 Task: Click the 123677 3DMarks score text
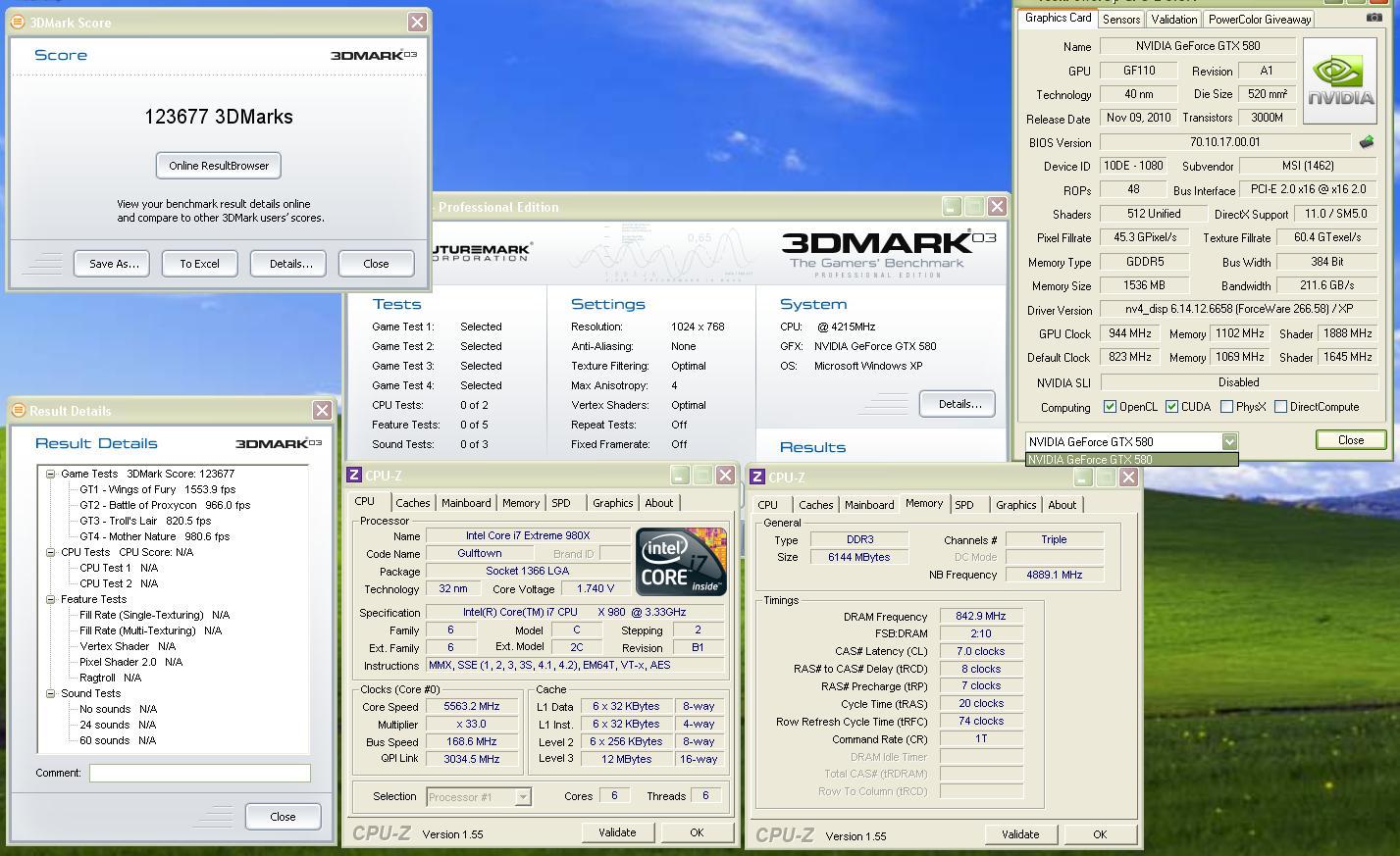point(219,117)
